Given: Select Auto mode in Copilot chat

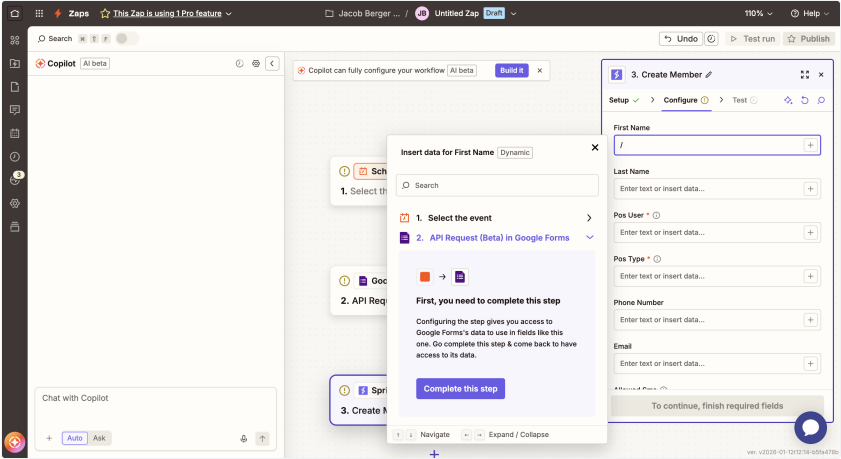Looking at the screenshot, I should coord(75,438).
